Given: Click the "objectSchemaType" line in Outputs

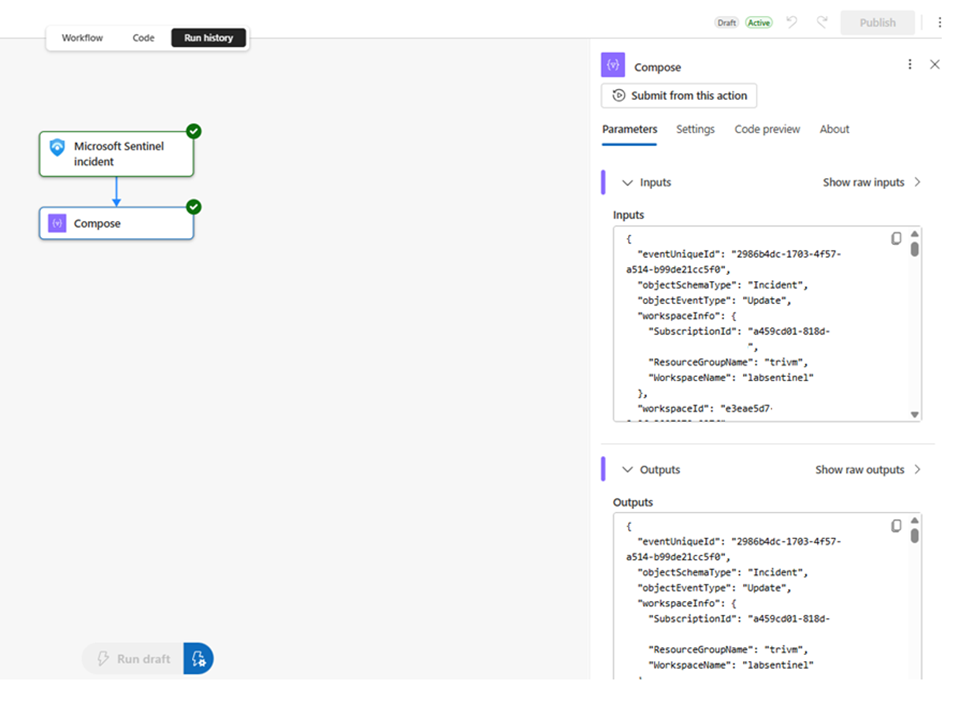Looking at the screenshot, I should 723,573.
